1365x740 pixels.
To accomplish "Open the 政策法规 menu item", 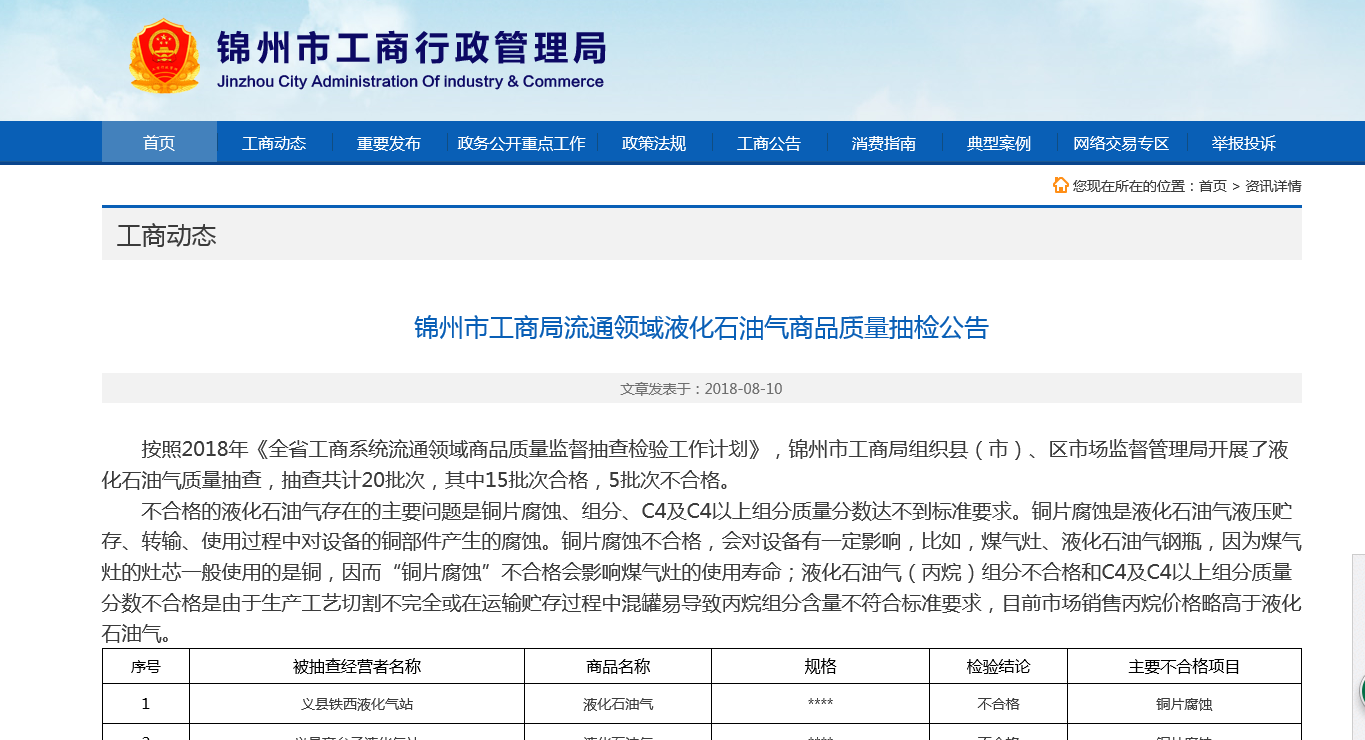I will [x=654, y=143].
